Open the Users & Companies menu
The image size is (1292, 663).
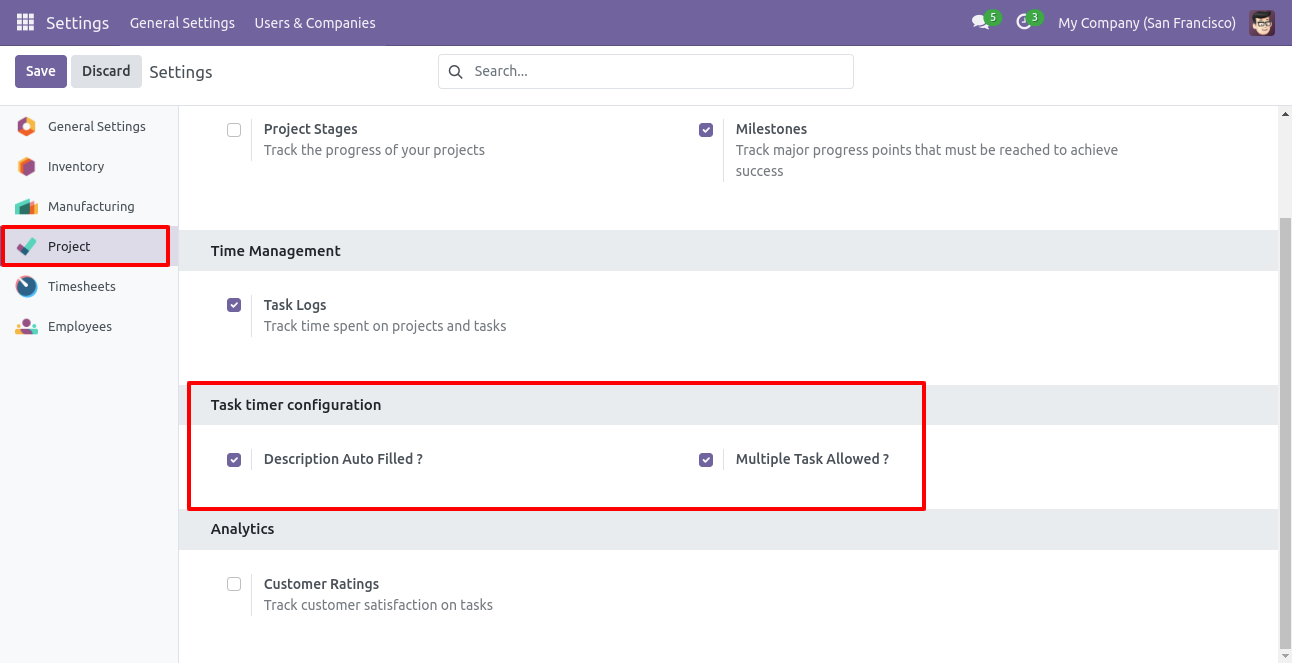315,23
